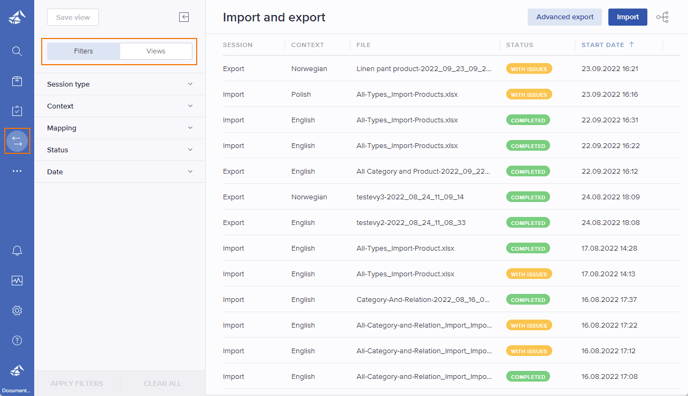Click start date 16.08.2022 17:22
Screen dimensions: 688x396
(x=609, y=325)
